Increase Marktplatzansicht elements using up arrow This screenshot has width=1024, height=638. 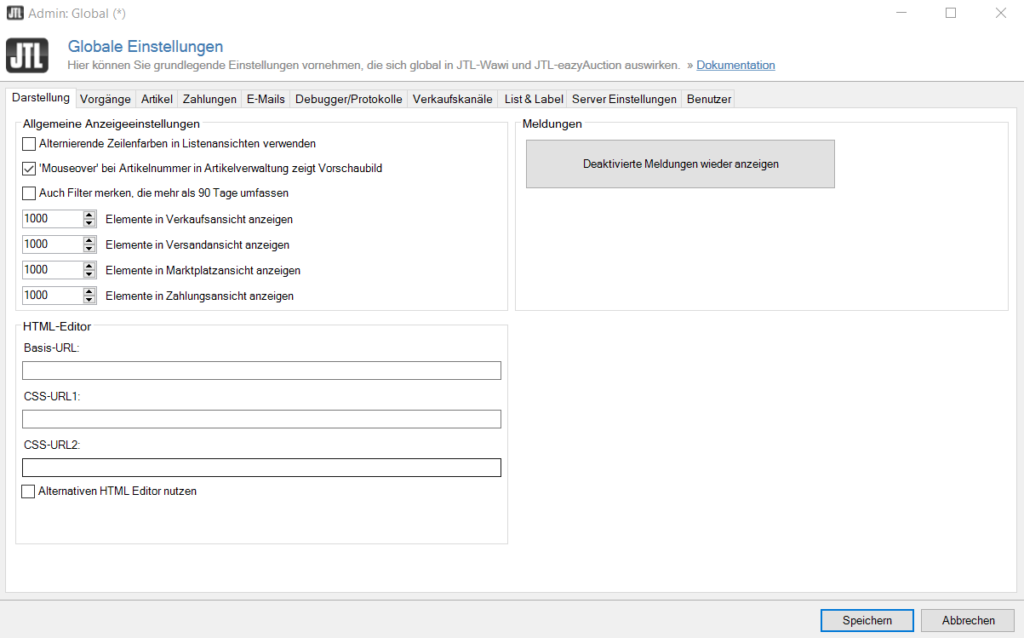[90, 266]
